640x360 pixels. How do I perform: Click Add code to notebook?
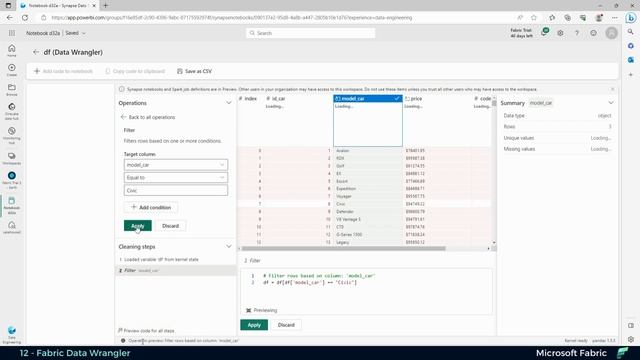(63, 71)
